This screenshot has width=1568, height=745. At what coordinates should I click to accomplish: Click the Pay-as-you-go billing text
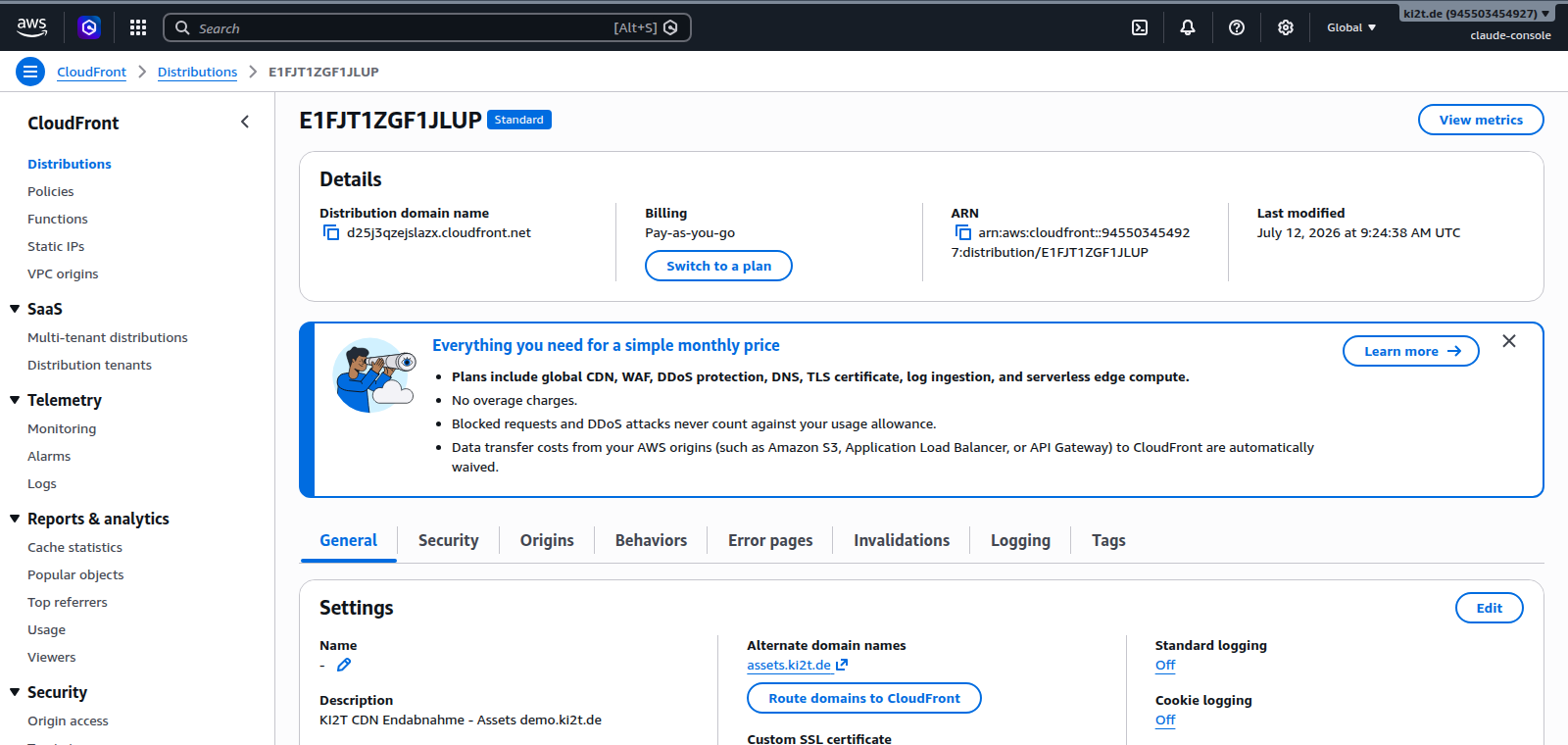[x=690, y=232]
